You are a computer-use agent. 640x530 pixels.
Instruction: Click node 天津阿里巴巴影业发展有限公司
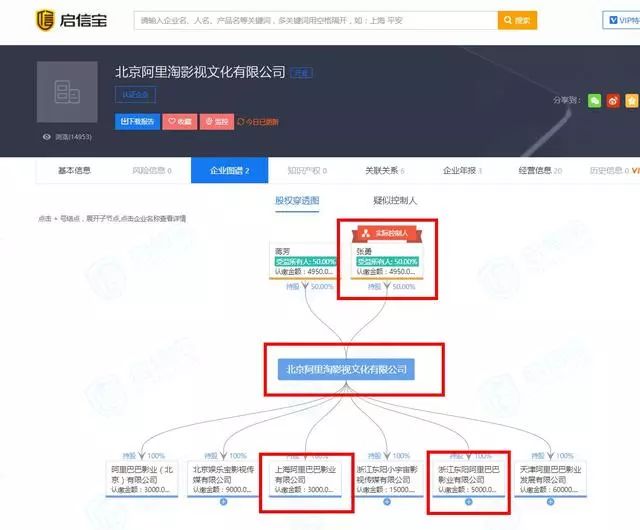tap(550, 479)
